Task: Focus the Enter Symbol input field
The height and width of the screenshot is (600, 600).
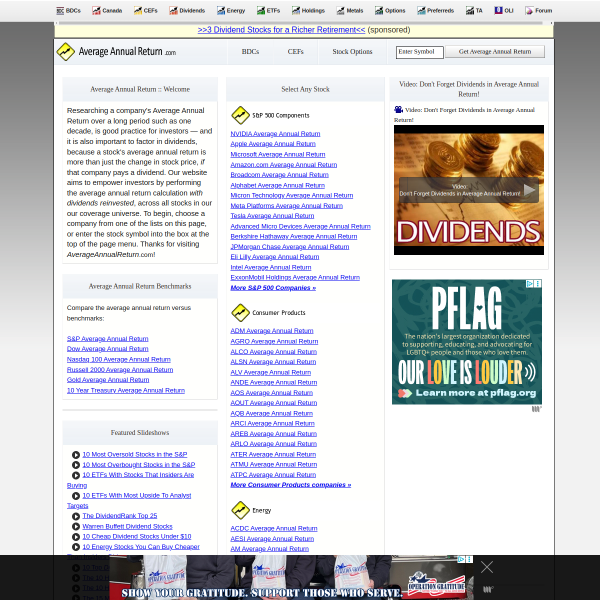Action: coord(420,52)
